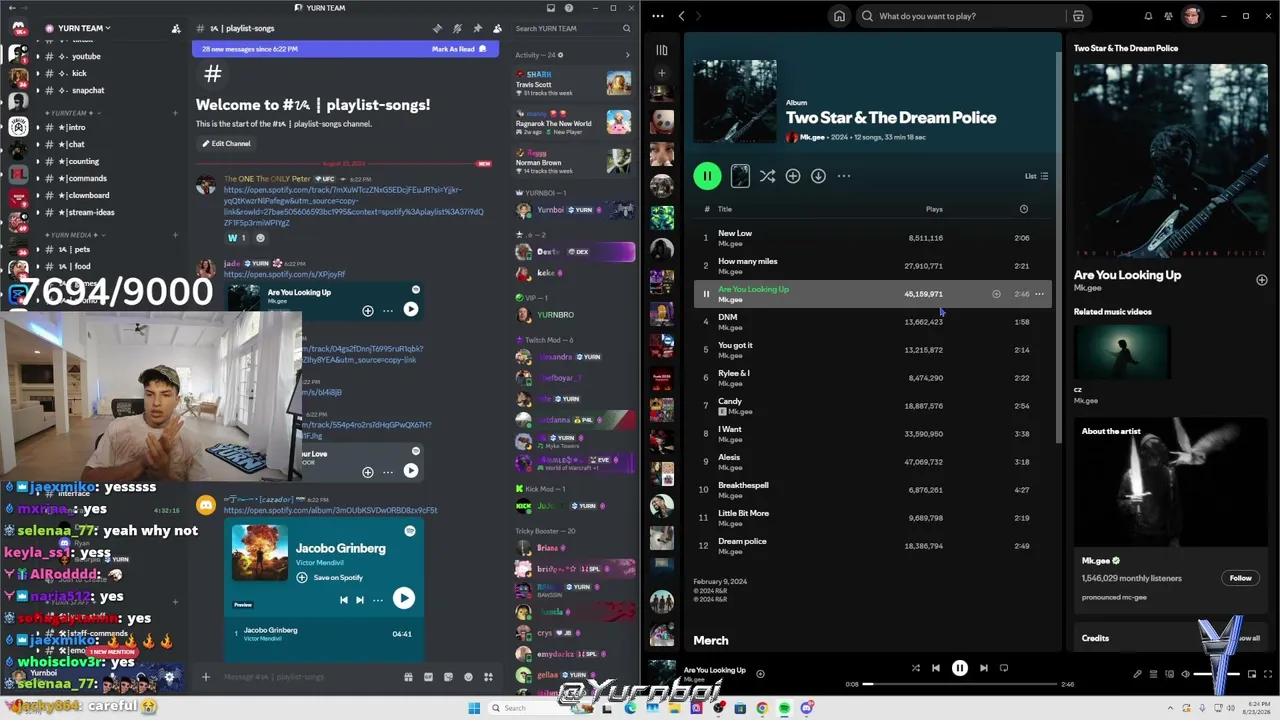Open Connect to a device icon
Viewport: 1280px width, 720px height.
pyautogui.click(x=1169, y=674)
